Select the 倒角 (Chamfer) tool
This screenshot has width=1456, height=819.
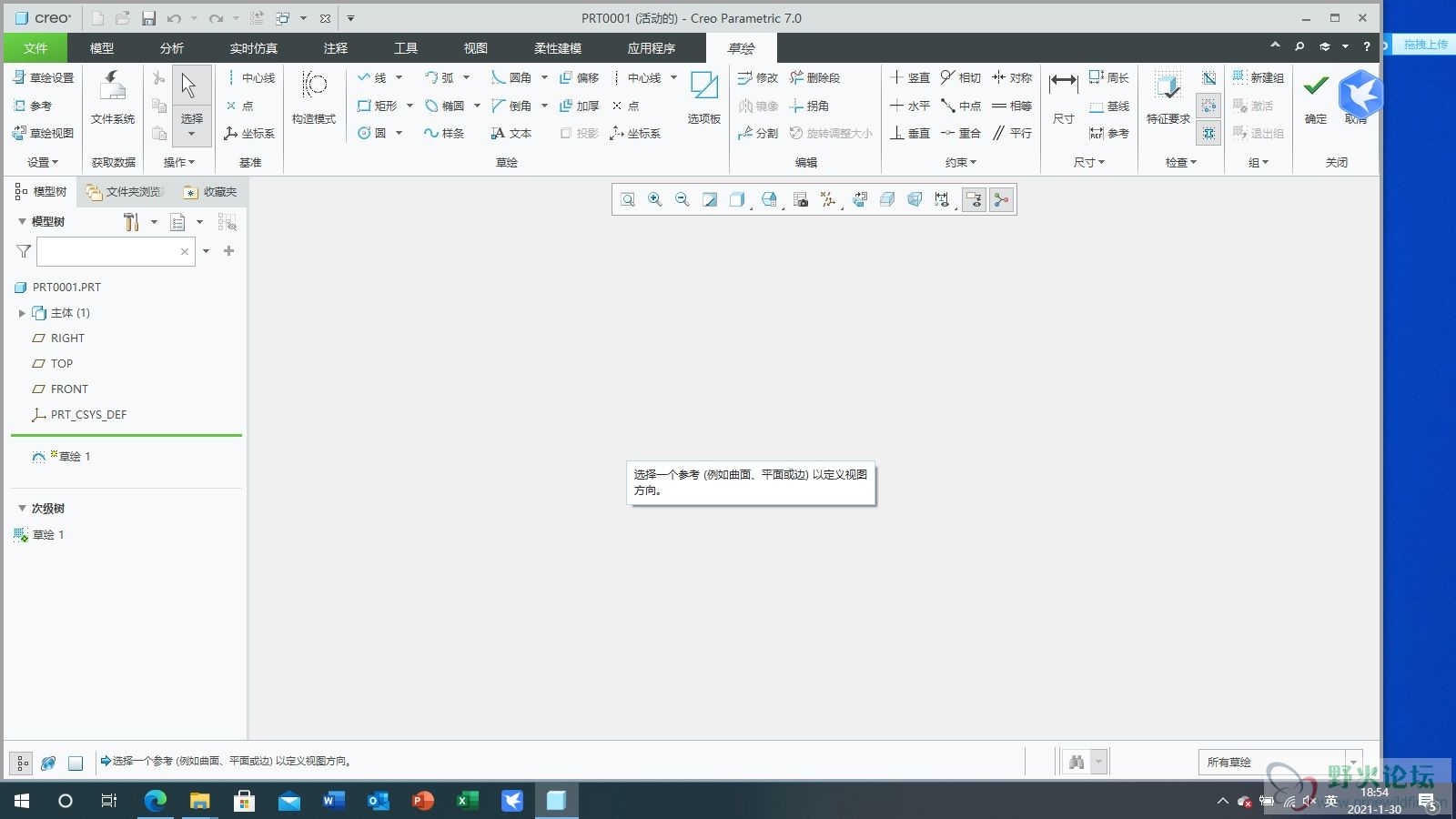tap(511, 106)
